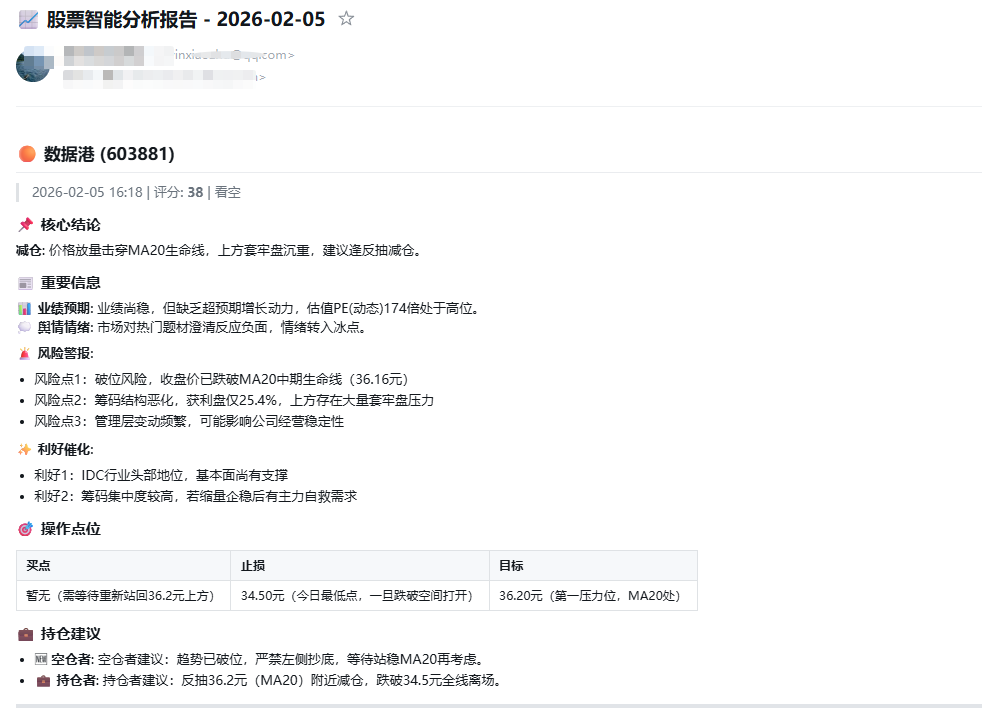
Task: Click the NEW icon beside 空仓者
Action: coord(41,659)
